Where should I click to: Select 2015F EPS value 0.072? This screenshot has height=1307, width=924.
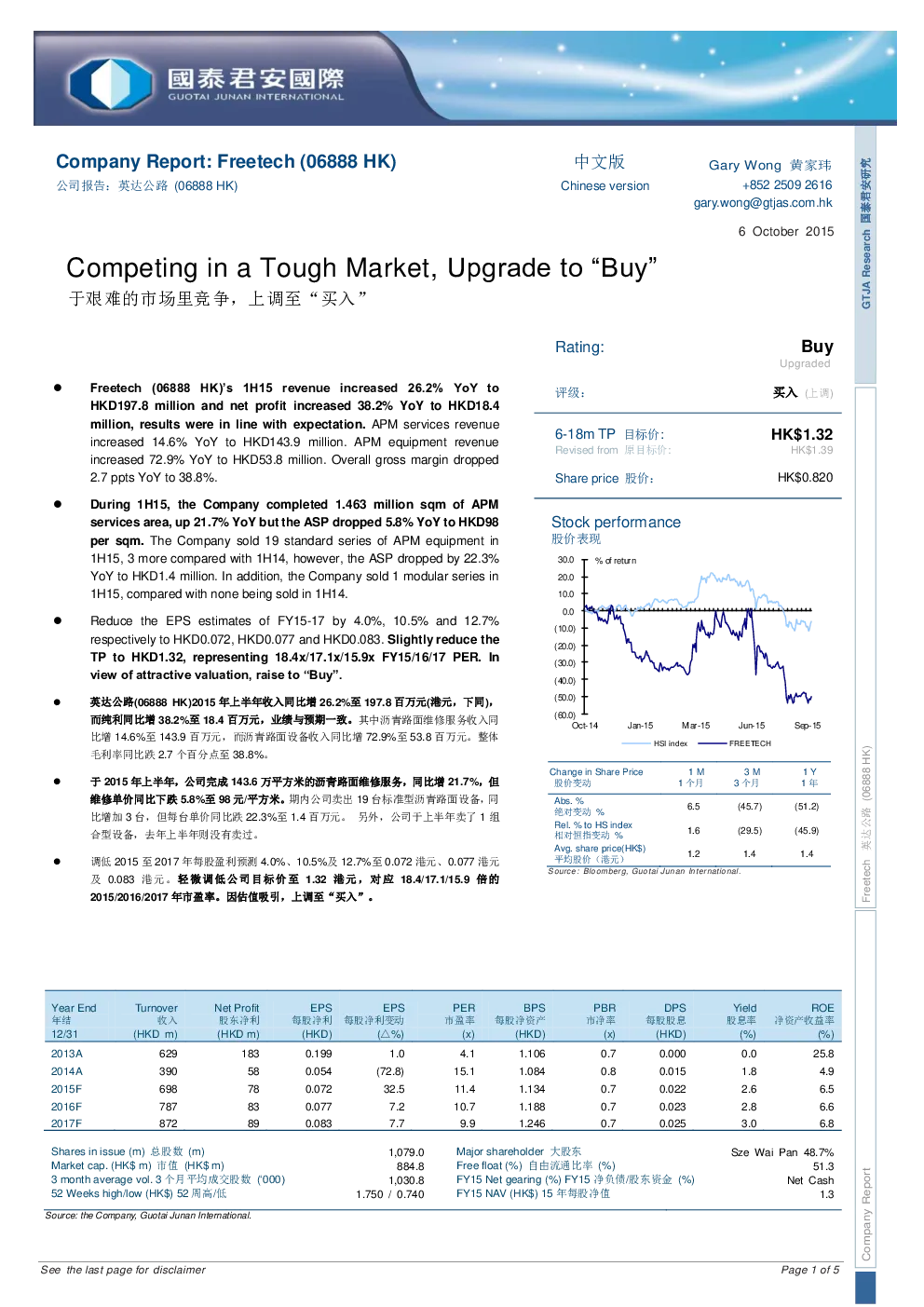(x=319, y=1089)
